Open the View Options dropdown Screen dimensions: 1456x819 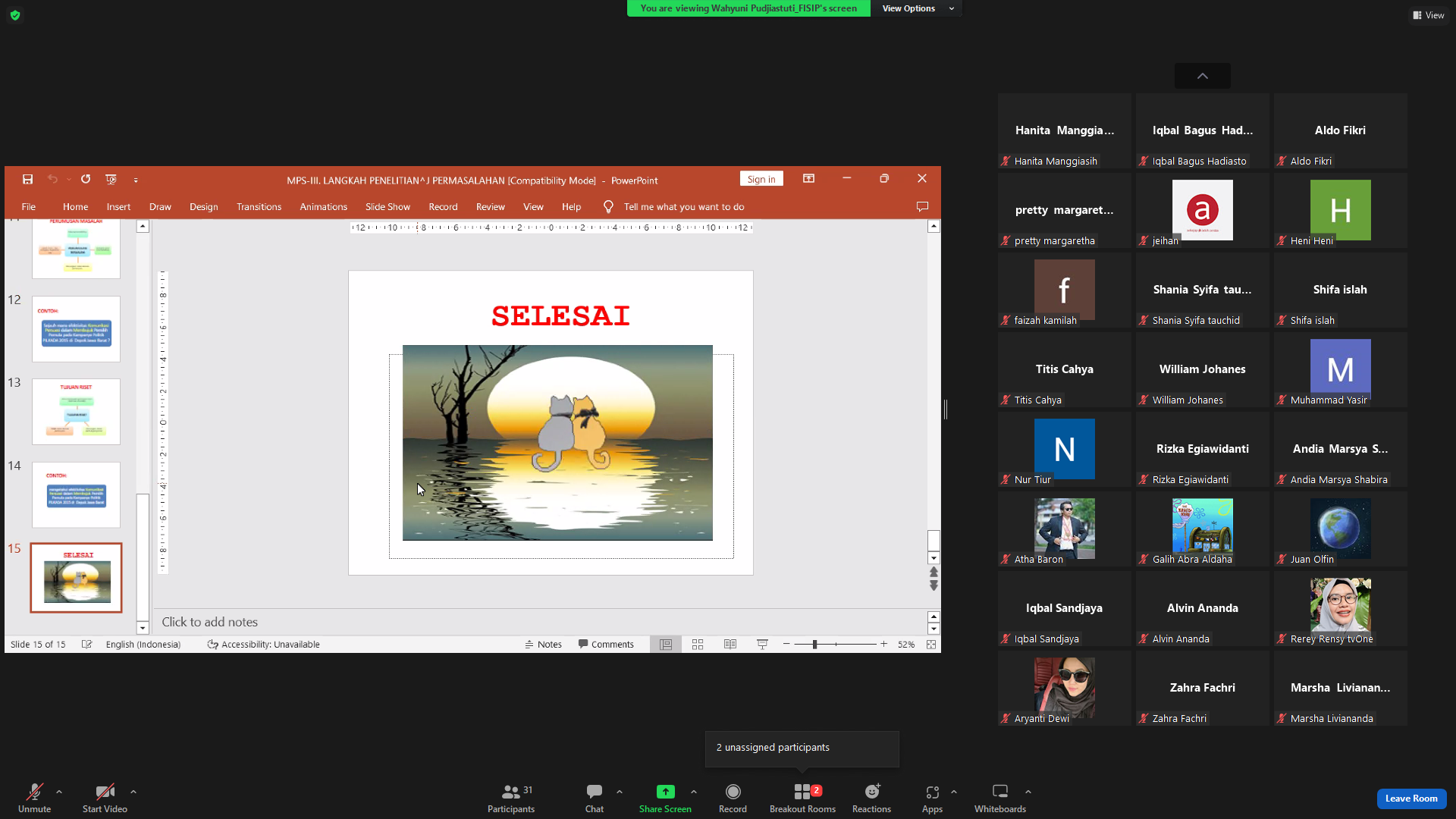pyautogui.click(x=918, y=8)
